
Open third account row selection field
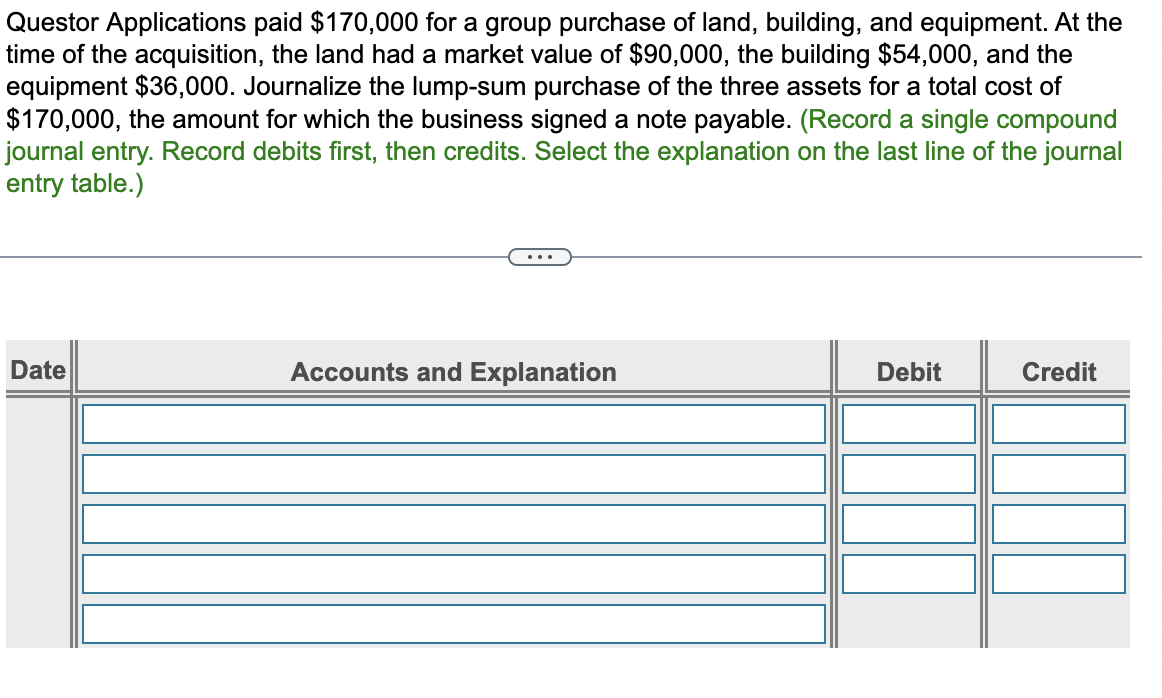coord(453,523)
